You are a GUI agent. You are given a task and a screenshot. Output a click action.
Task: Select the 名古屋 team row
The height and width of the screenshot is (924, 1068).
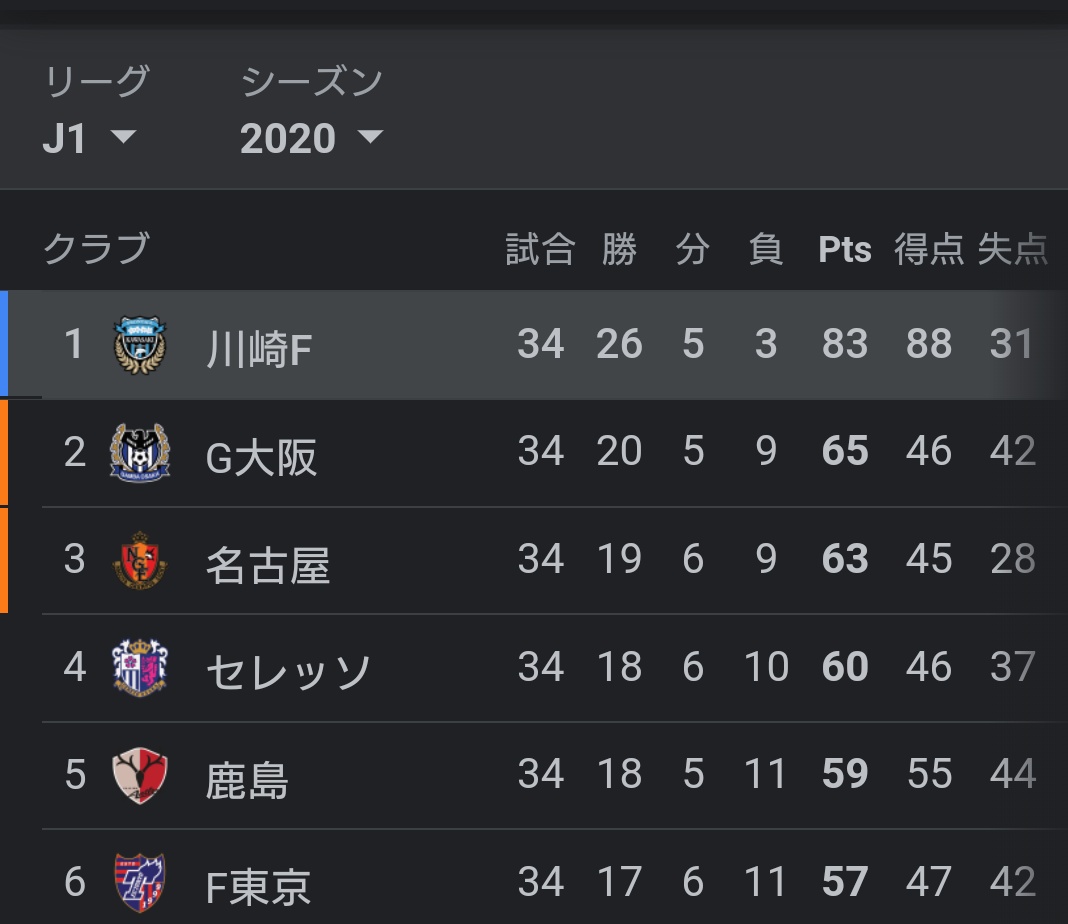[534, 560]
